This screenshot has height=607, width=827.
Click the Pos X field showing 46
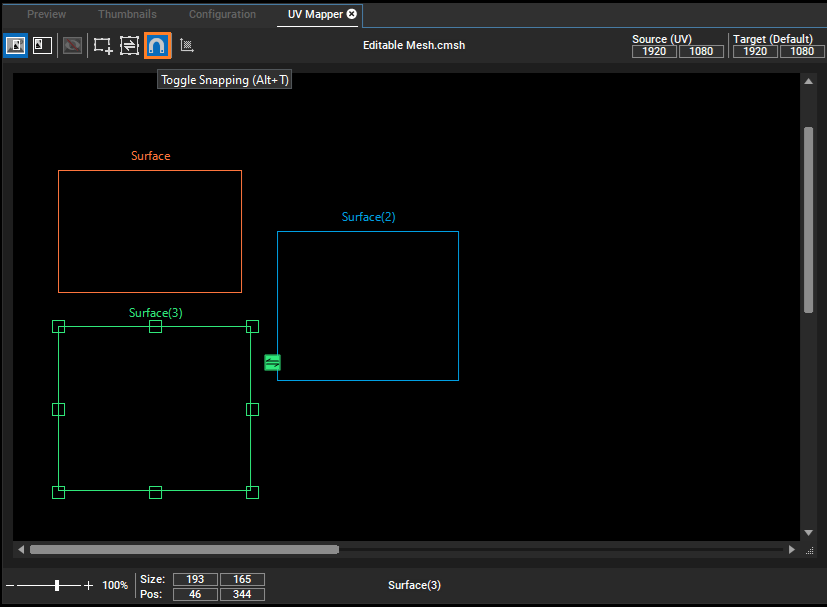pos(195,594)
